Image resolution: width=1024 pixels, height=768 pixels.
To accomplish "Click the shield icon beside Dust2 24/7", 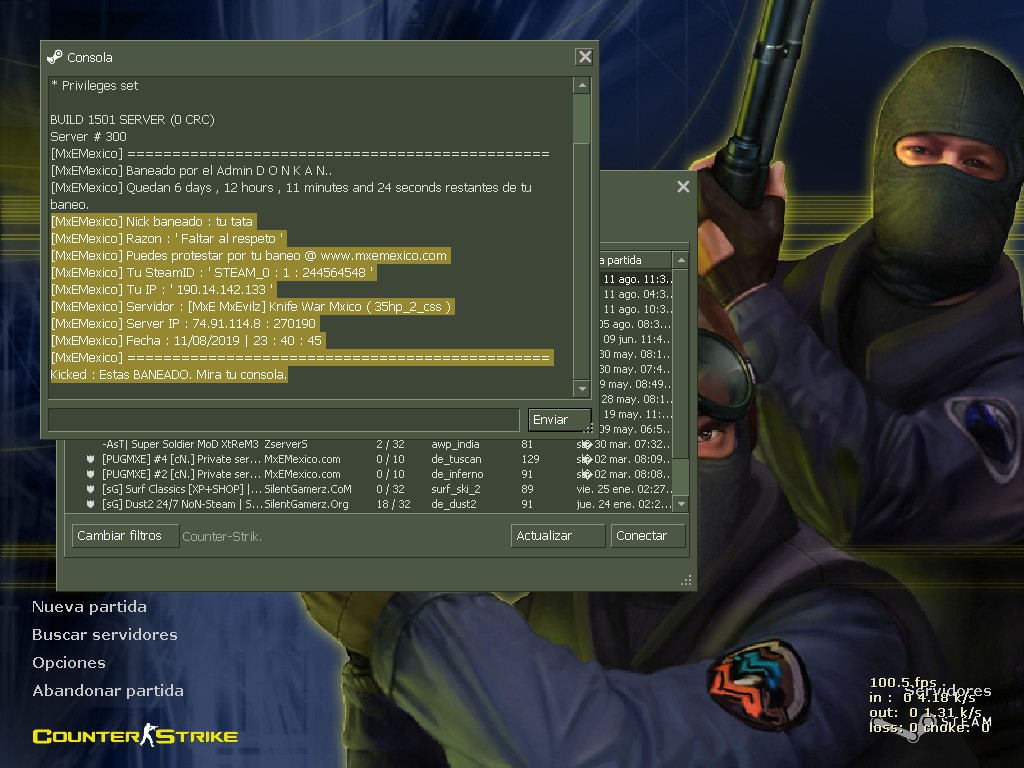I will pyautogui.click(x=90, y=504).
